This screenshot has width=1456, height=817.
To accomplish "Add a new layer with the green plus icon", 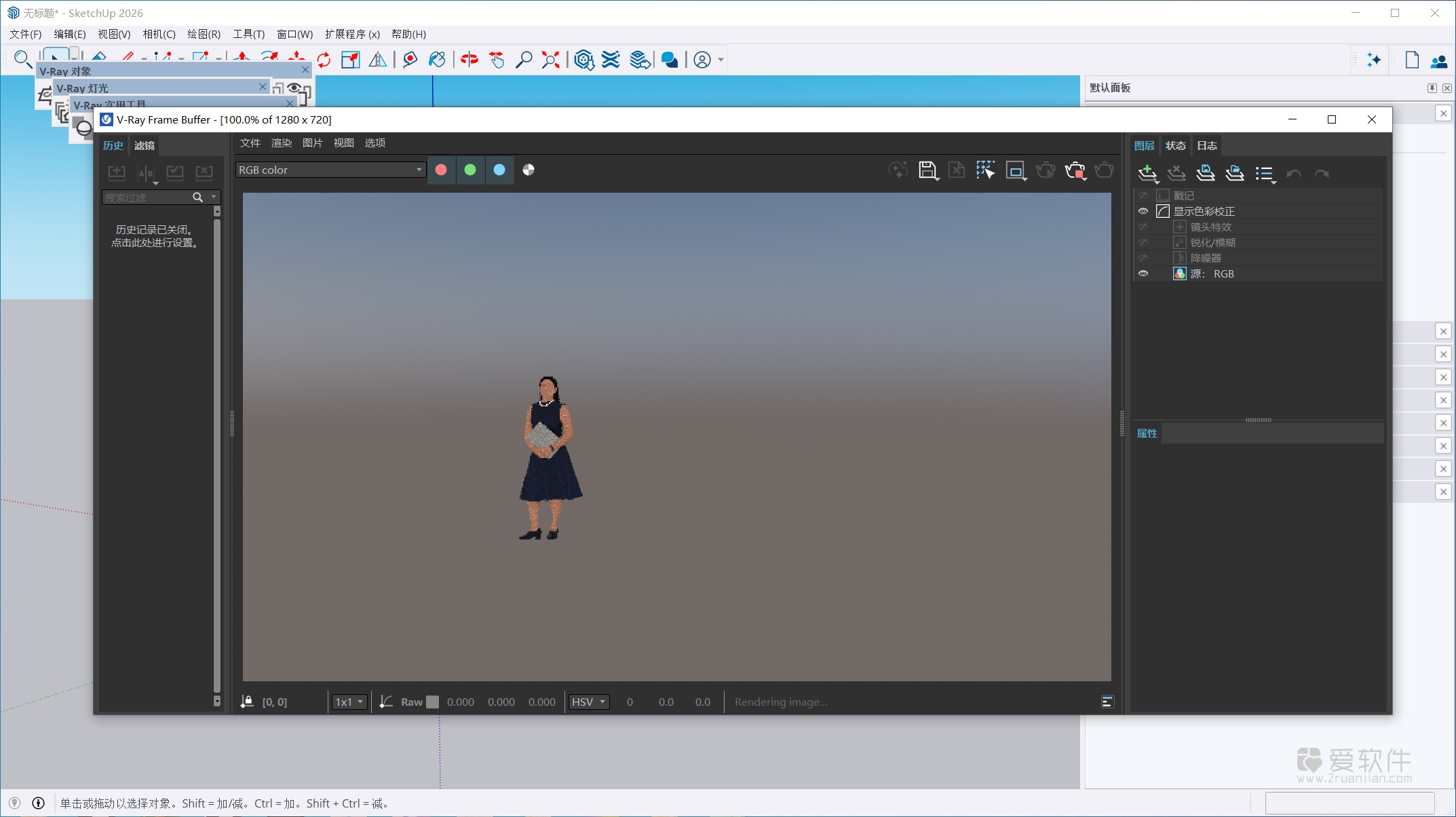I will pyautogui.click(x=1147, y=173).
